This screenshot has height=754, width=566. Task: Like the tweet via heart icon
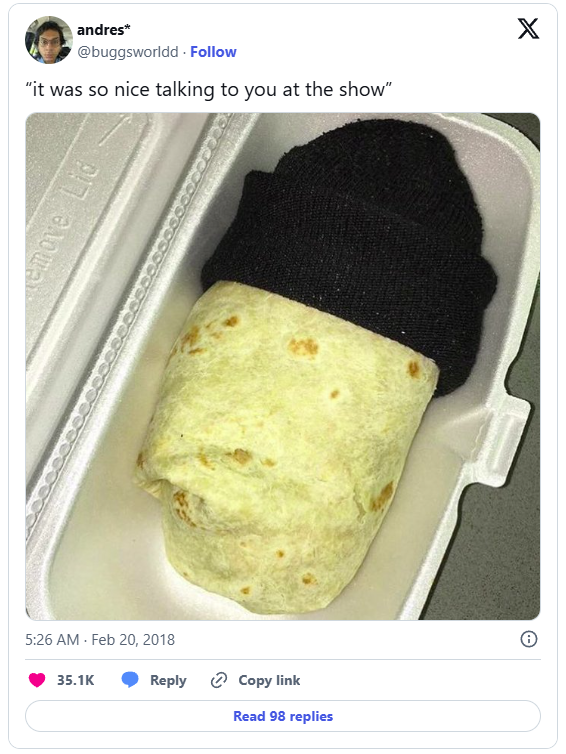[x=37, y=679]
